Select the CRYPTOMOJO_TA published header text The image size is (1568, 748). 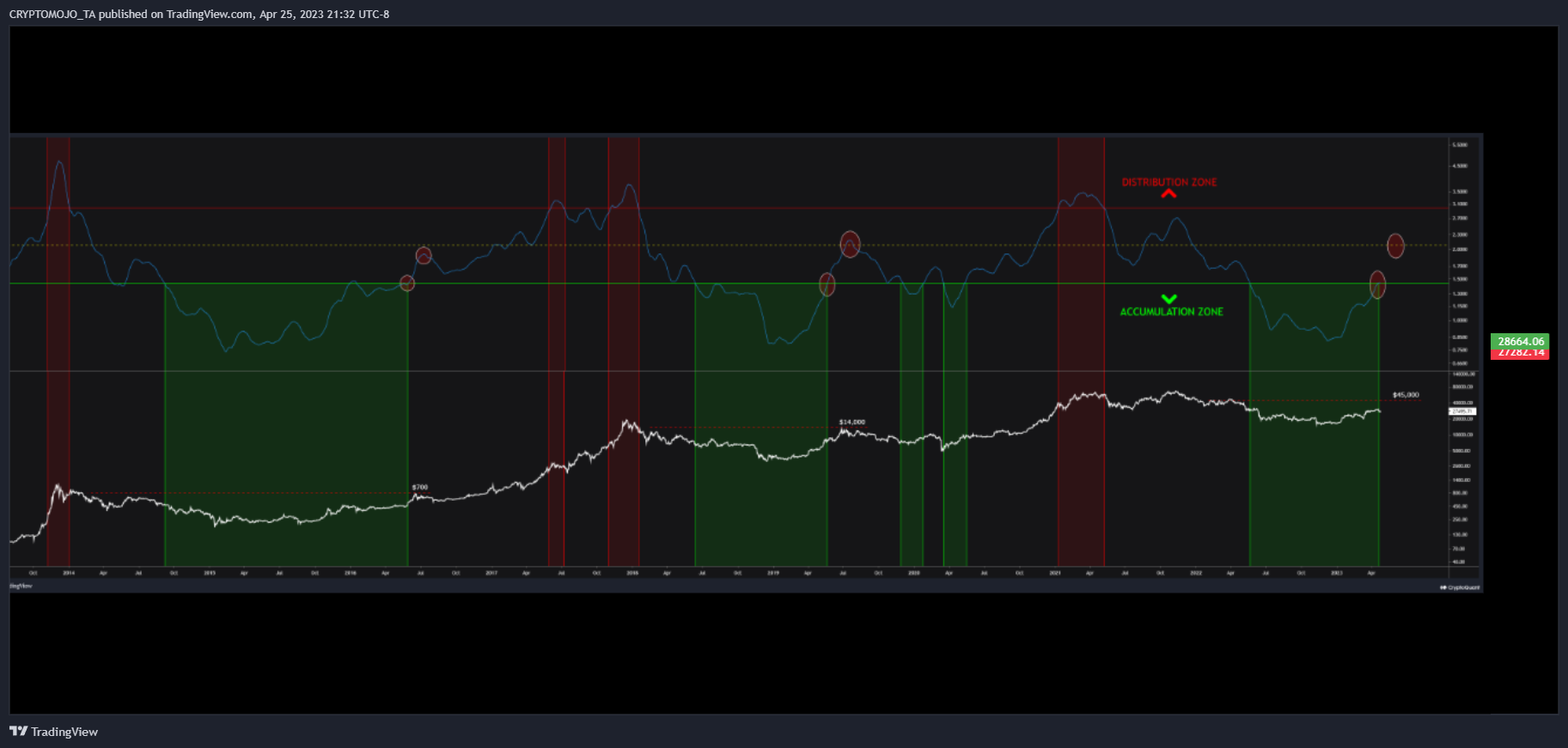pos(199,14)
